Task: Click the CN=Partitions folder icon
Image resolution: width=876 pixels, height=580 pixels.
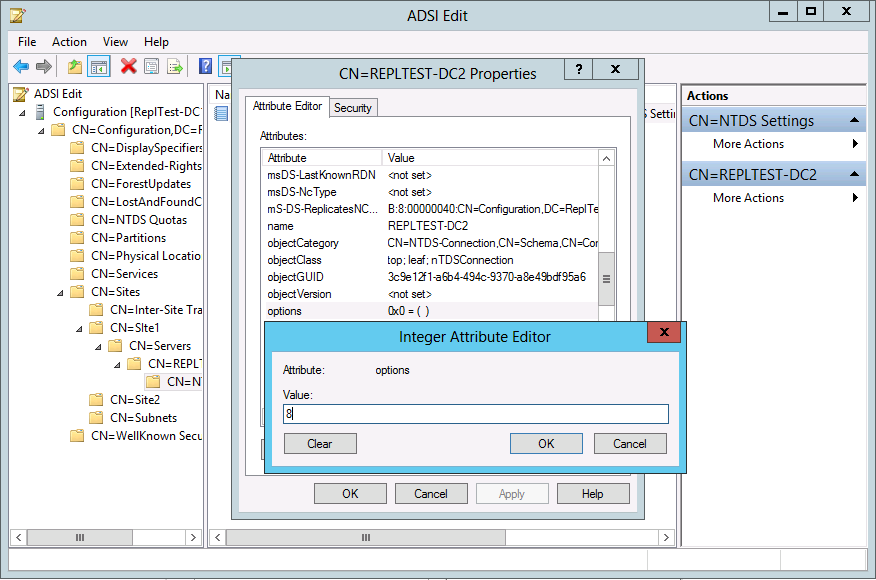Action: (77, 238)
